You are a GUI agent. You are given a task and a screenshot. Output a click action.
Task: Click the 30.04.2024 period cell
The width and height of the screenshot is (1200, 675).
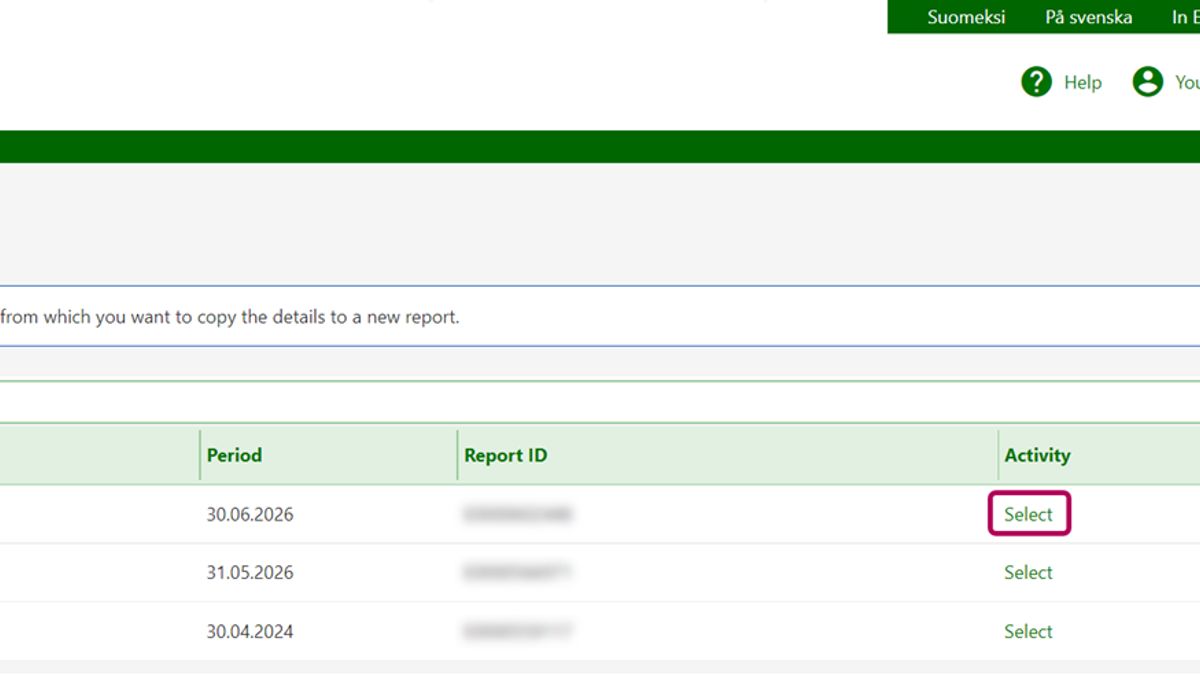pos(250,632)
